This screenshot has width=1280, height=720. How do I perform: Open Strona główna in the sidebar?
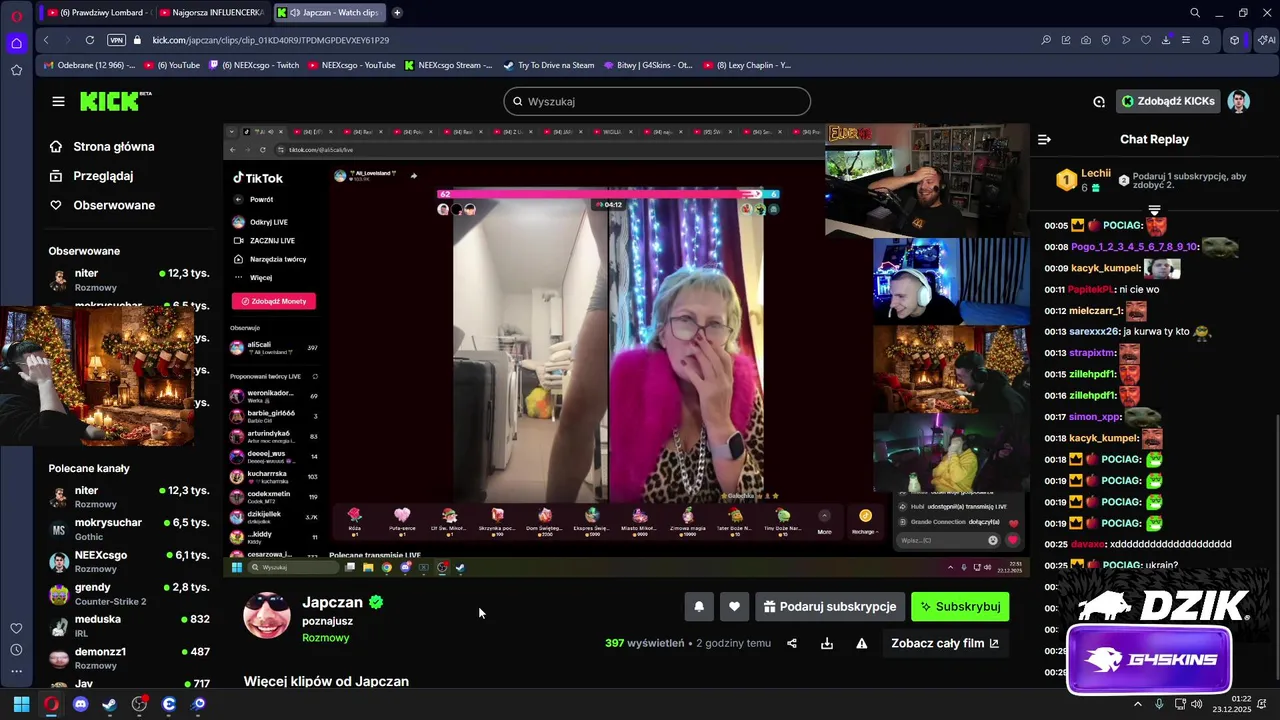[113, 146]
